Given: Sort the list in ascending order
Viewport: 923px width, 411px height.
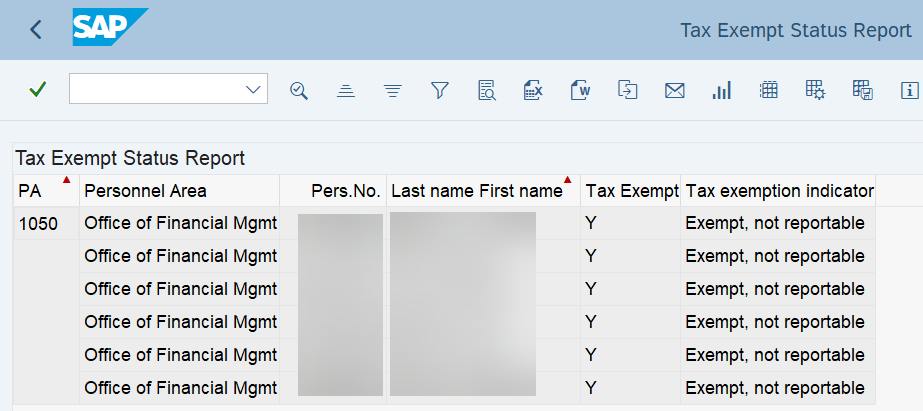Looking at the screenshot, I should pyautogui.click(x=346, y=90).
